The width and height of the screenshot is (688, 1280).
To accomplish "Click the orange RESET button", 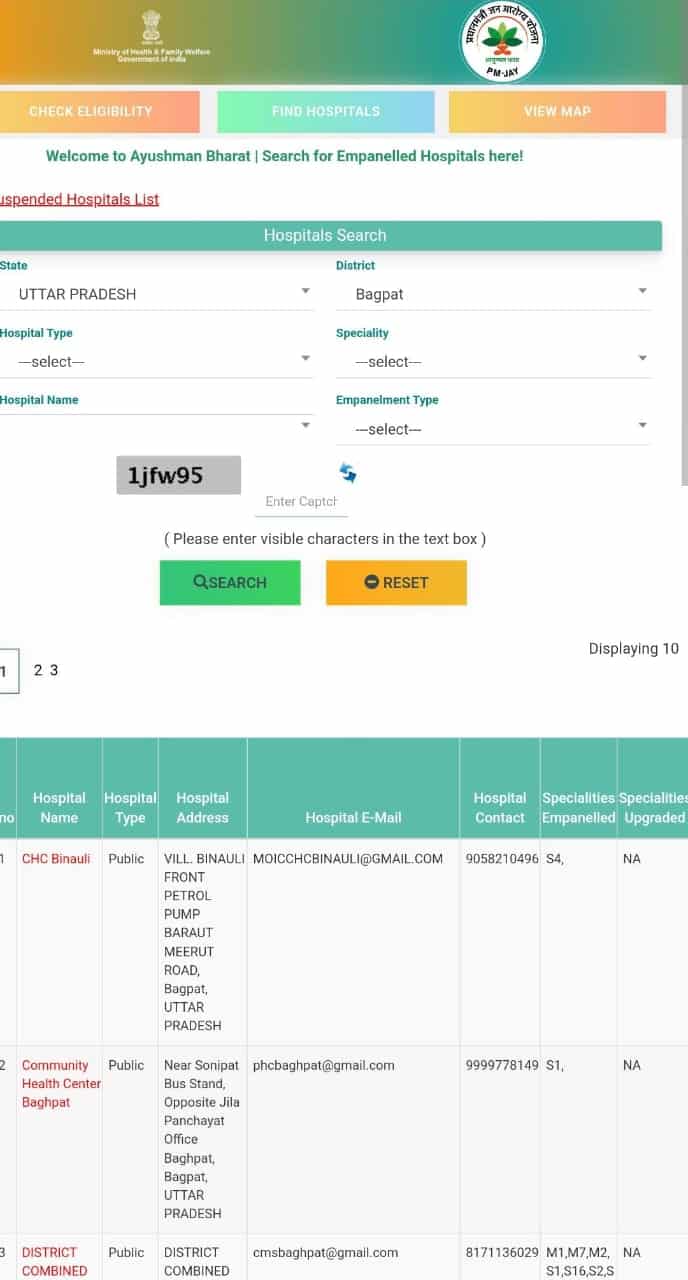I will pyautogui.click(x=396, y=582).
